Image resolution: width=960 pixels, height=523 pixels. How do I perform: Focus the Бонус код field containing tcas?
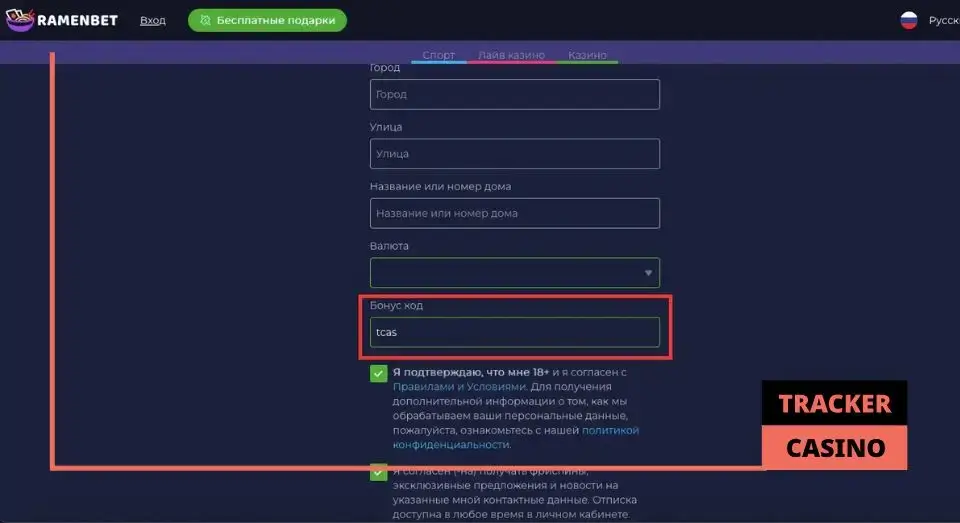514,332
